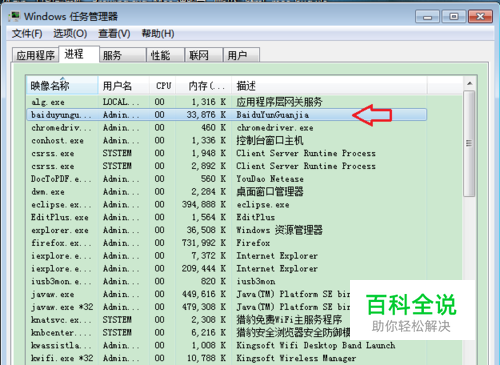Open the 性能 tab
Image resolution: width=500 pixels, height=365 pixels.
pyautogui.click(x=165, y=55)
